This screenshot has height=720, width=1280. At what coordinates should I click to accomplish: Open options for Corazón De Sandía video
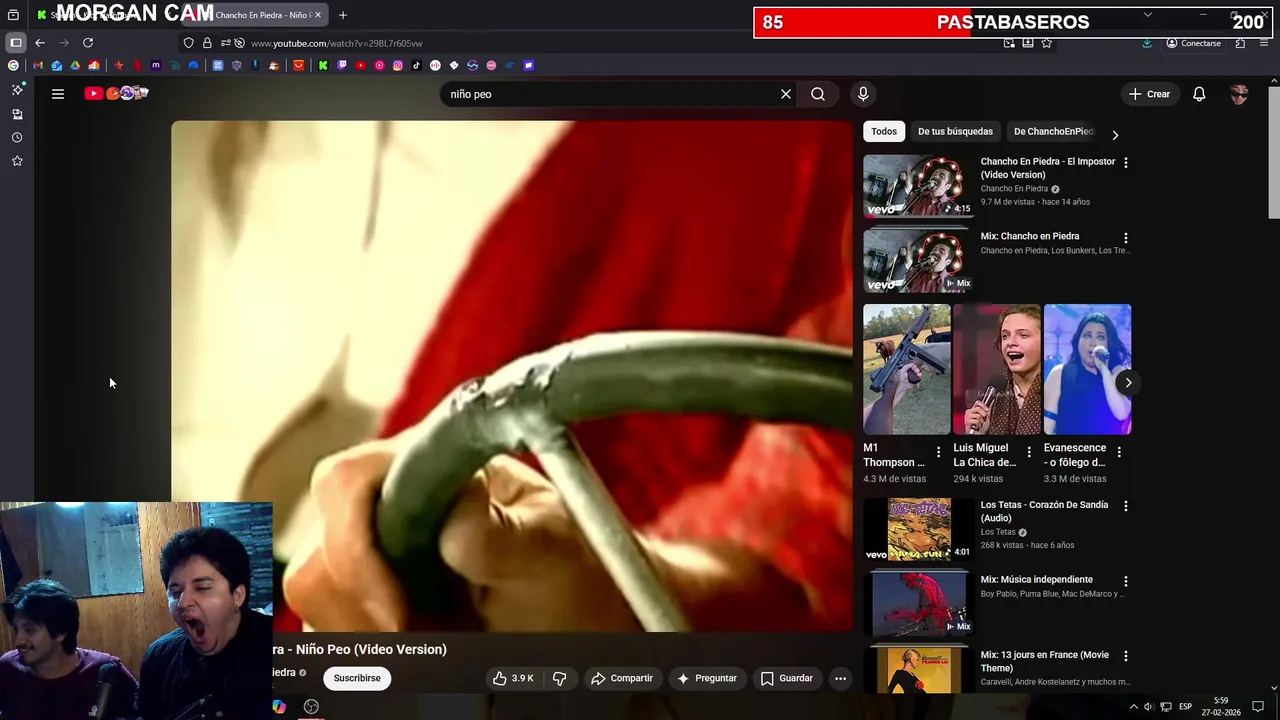pyautogui.click(x=1125, y=506)
